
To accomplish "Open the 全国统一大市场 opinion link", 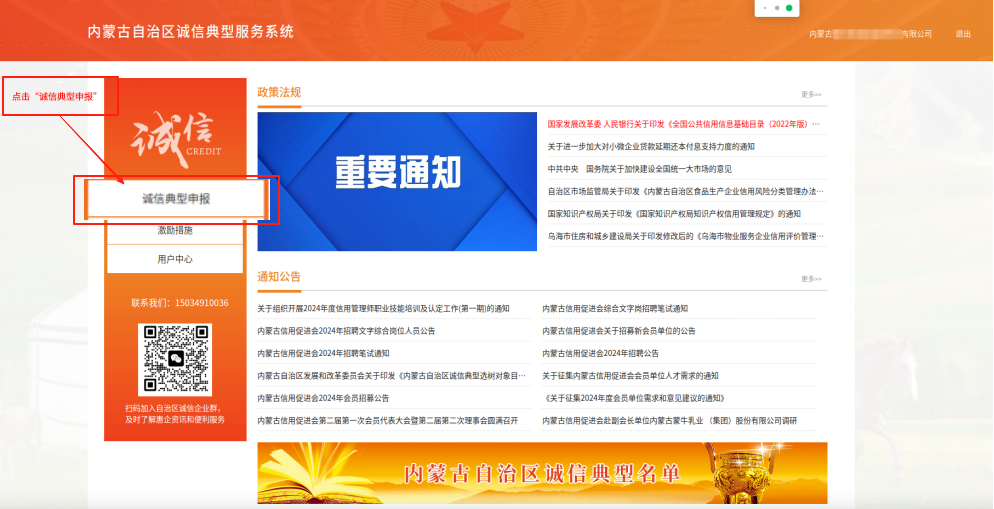I will (639, 169).
